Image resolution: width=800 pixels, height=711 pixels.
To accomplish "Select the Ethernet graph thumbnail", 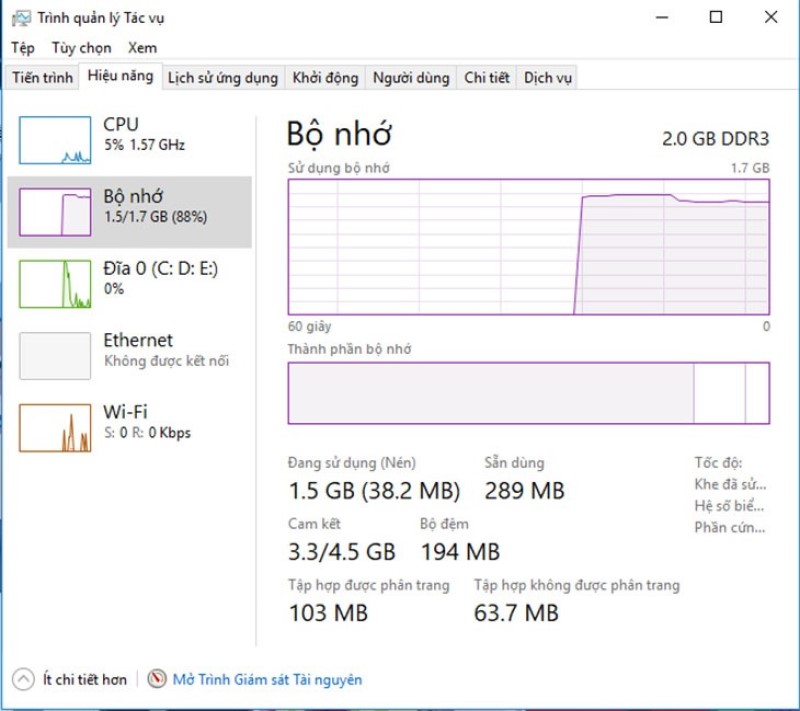I will pos(55,355).
